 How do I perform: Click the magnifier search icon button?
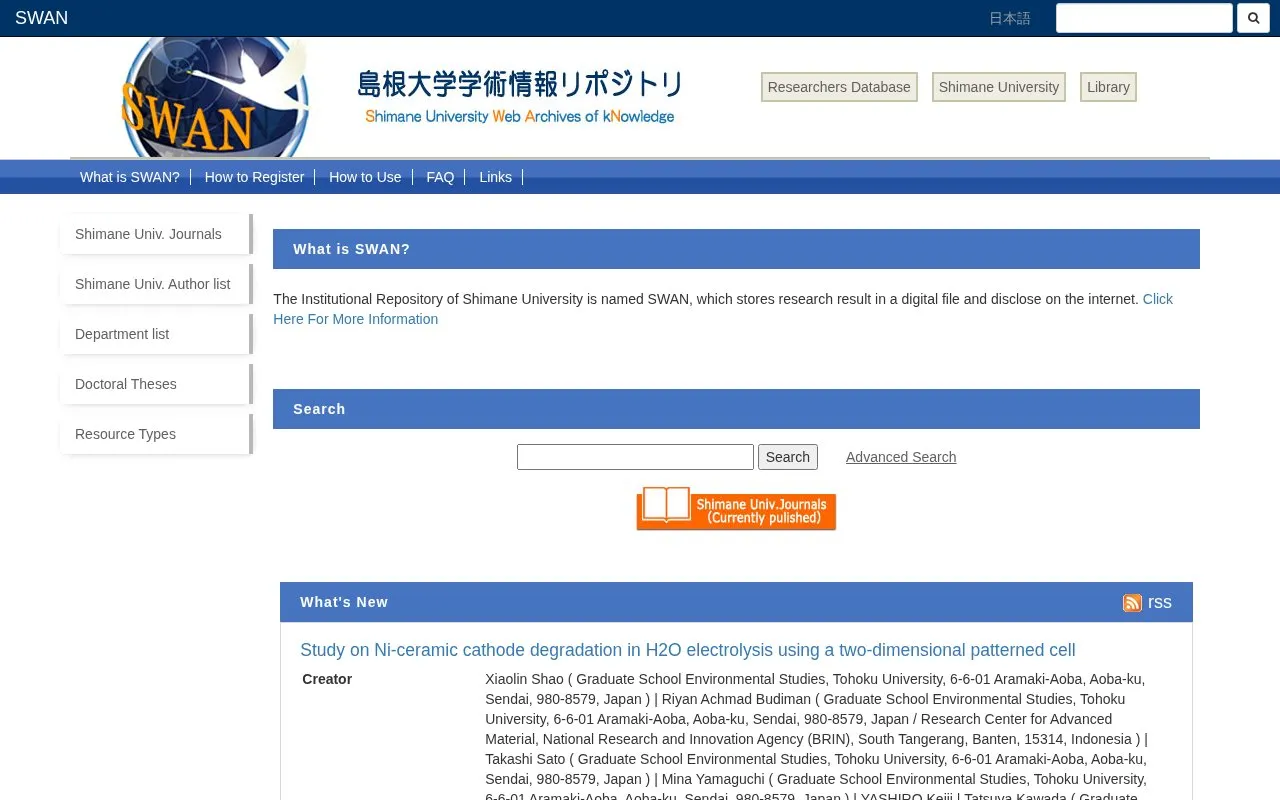click(1253, 18)
